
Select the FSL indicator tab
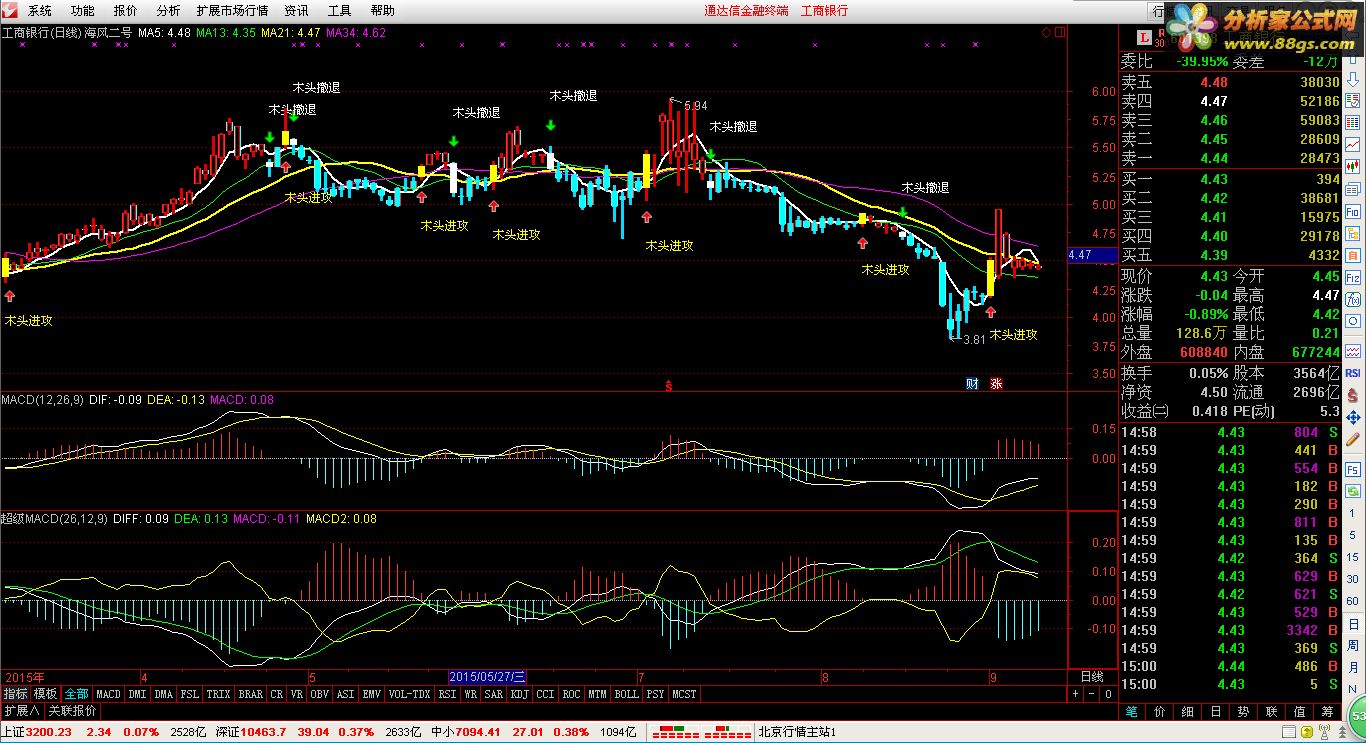(x=190, y=693)
